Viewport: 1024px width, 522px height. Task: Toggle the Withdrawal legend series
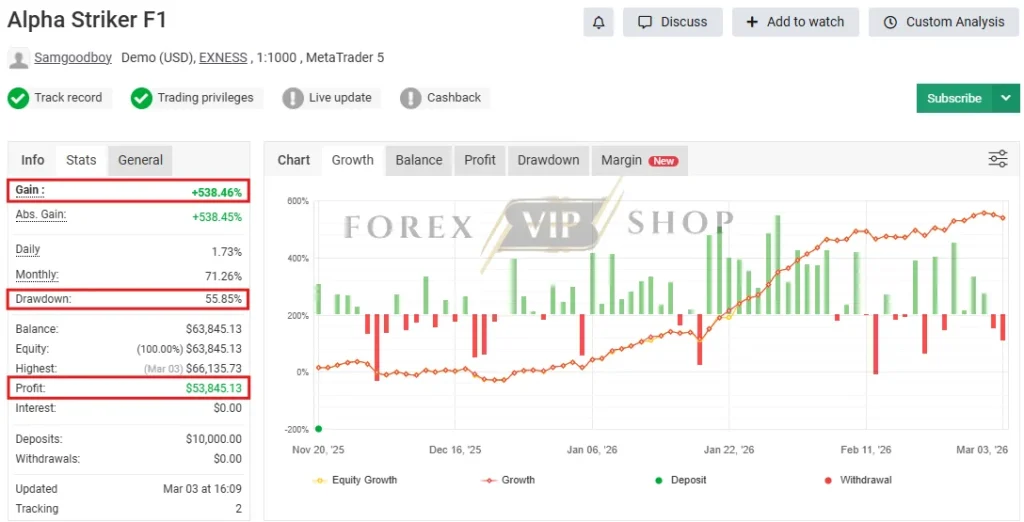857,480
